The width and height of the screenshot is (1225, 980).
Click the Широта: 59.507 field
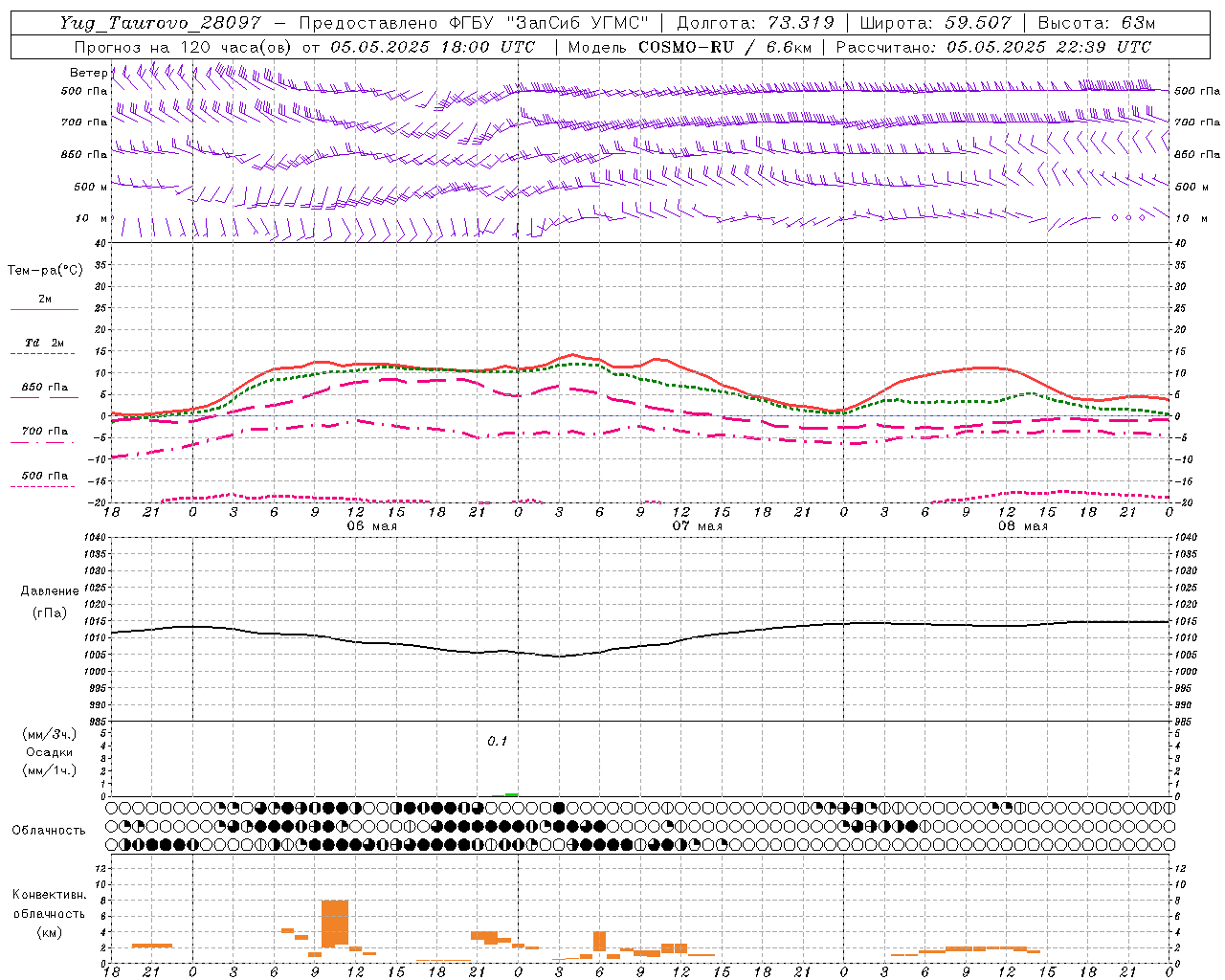click(x=935, y=23)
